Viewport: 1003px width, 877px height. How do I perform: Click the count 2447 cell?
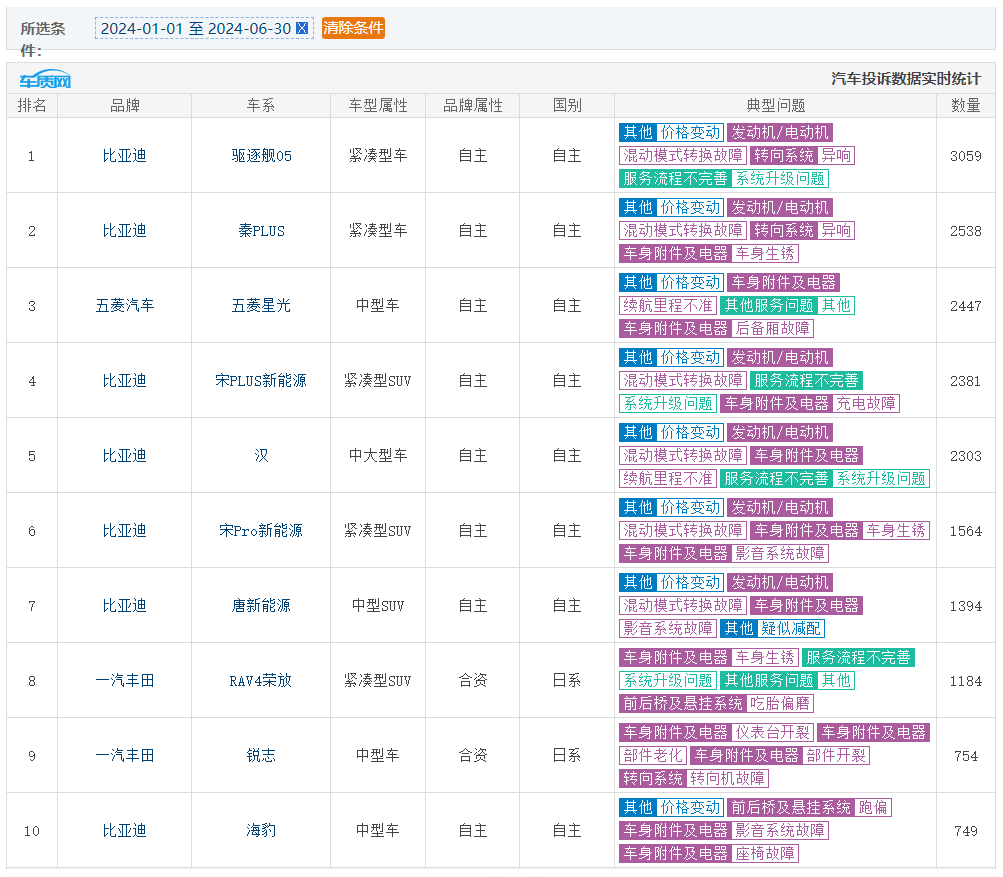pos(966,305)
